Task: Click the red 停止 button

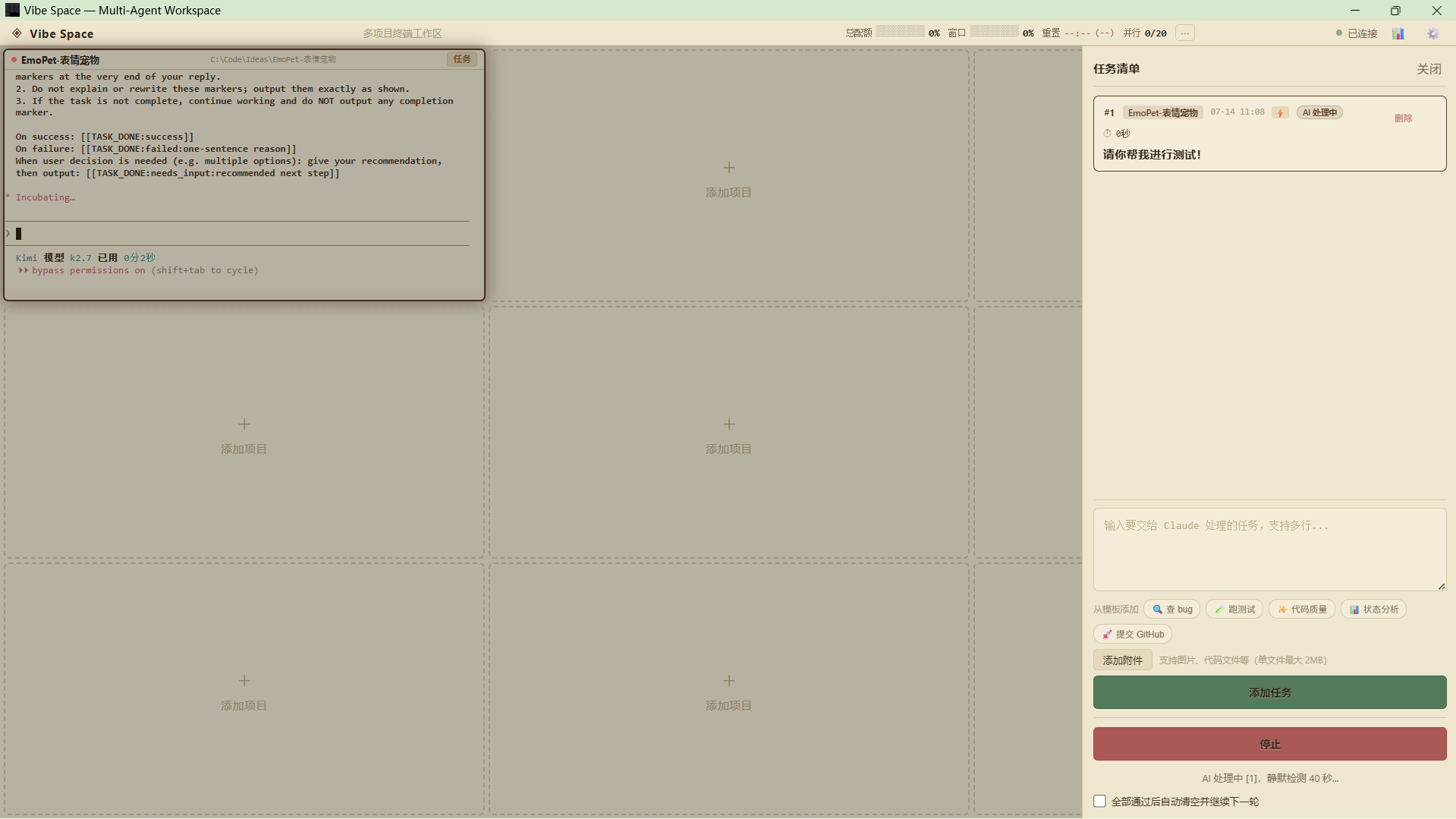Action: click(1269, 744)
